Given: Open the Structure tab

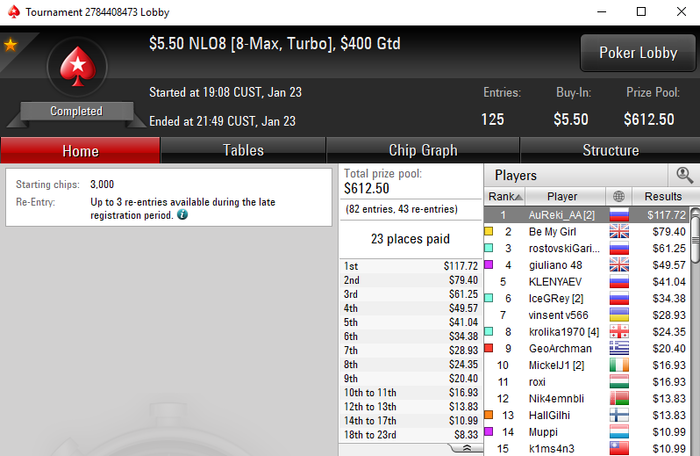Looking at the screenshot, I should point(610,150).
